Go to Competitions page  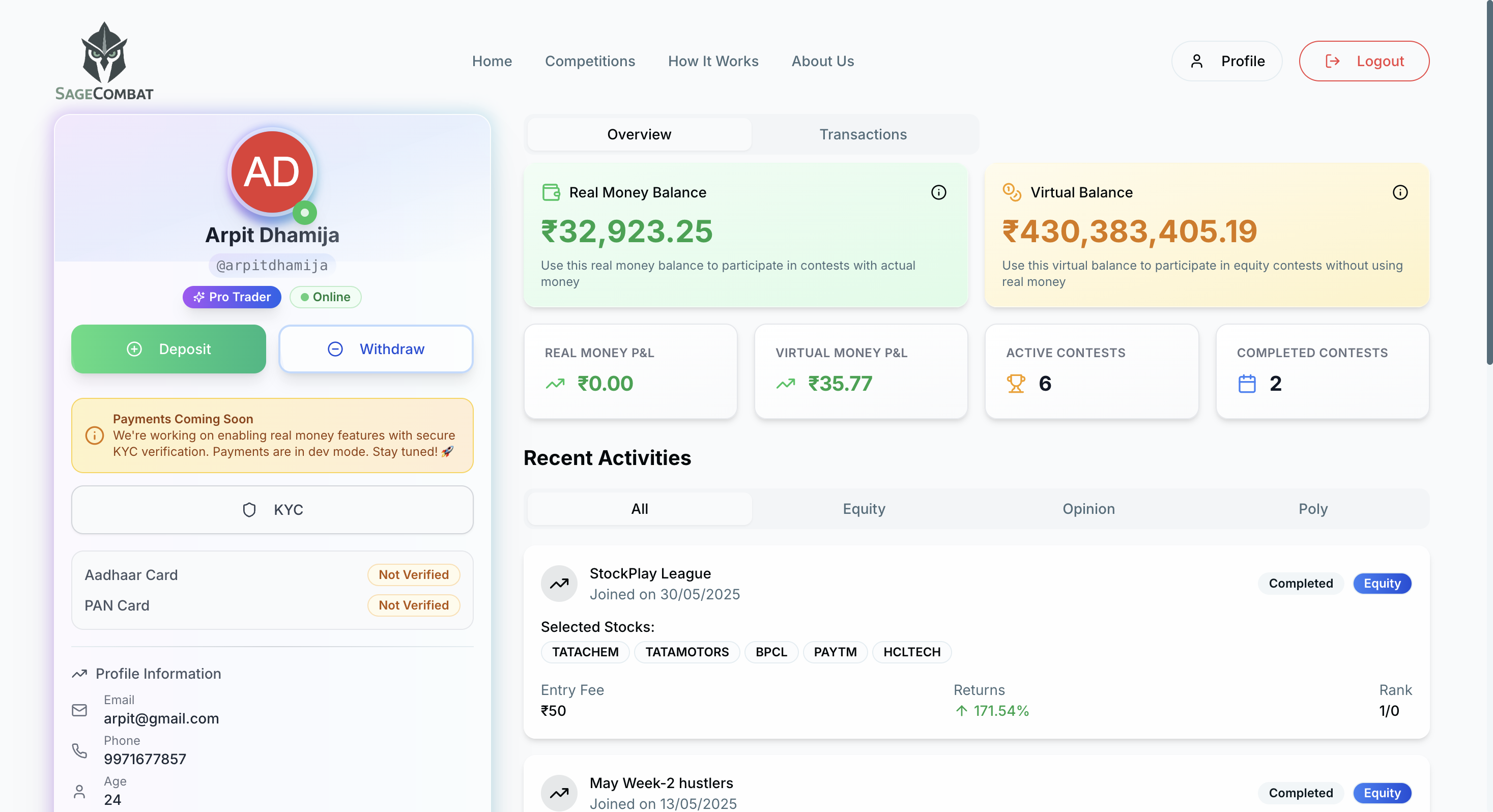pyautogui.click(x=590, y=61)
